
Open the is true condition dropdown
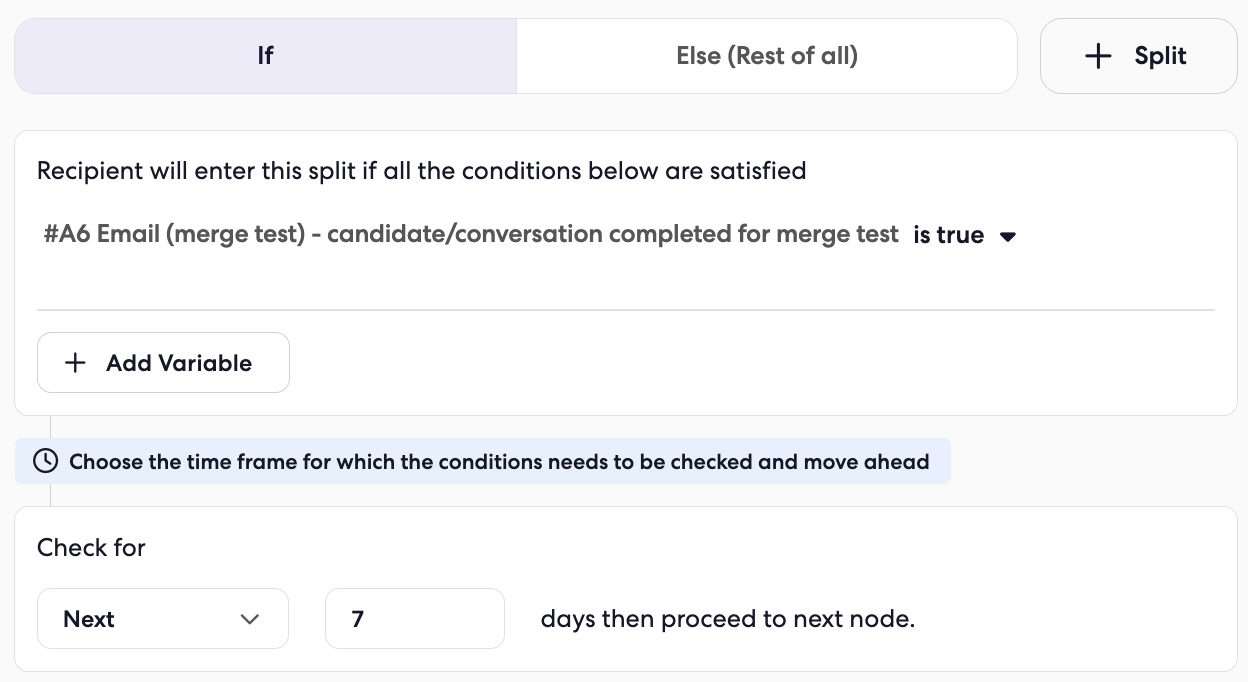[x=965, y=235]
